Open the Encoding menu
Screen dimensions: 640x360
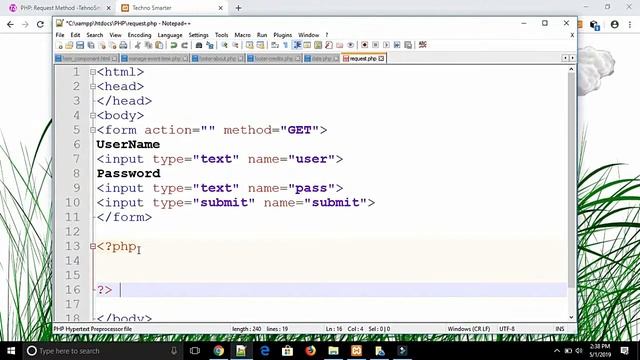pyautogui.click(x=139, y=35)
